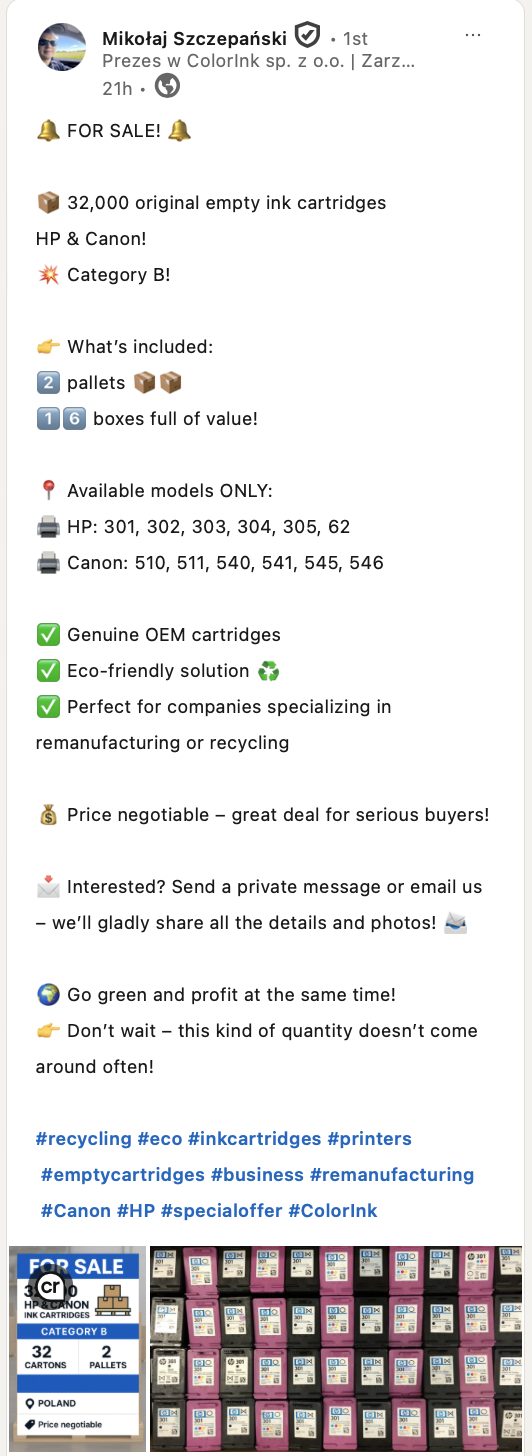Image resolution: width=532 pixels, height=1456 pixels.
Task: Click the Mikołaj Szczepański name link
Action: coord(195,38)
